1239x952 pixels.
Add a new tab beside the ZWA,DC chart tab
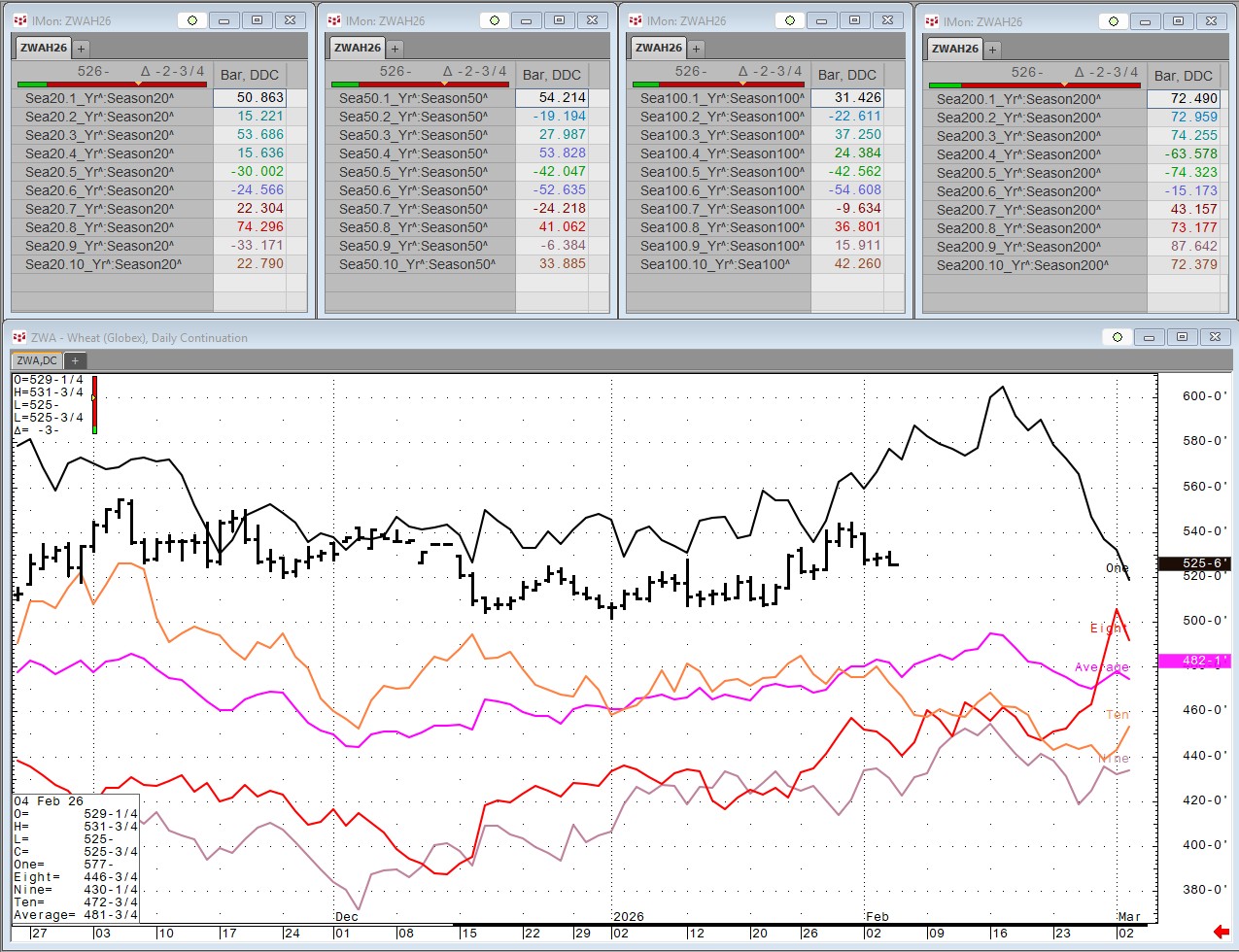[x=75, y=360]
